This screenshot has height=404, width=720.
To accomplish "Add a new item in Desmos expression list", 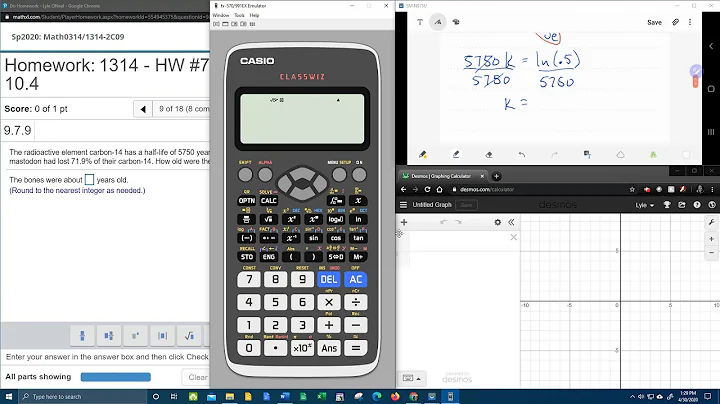I will [x=404, y=222].
